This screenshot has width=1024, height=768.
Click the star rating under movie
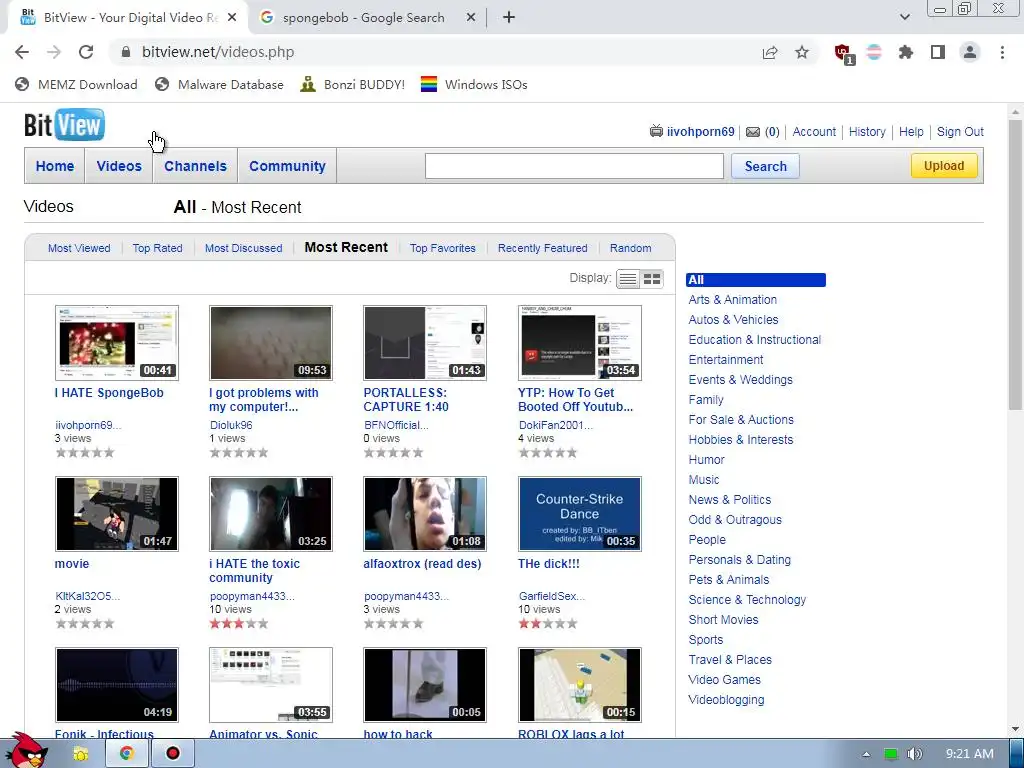coord(85,624)
